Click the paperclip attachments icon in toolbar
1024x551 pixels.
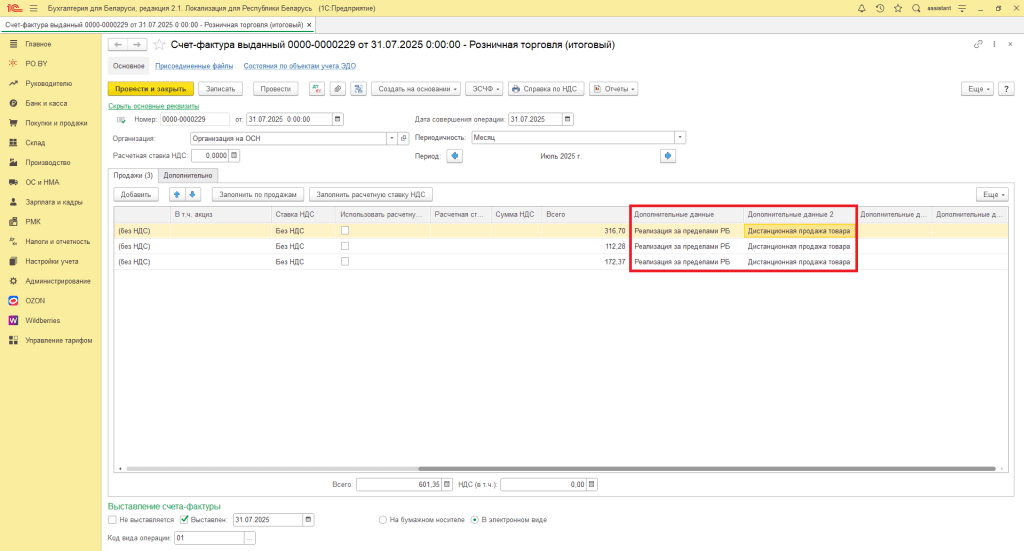tap(337, 89)
